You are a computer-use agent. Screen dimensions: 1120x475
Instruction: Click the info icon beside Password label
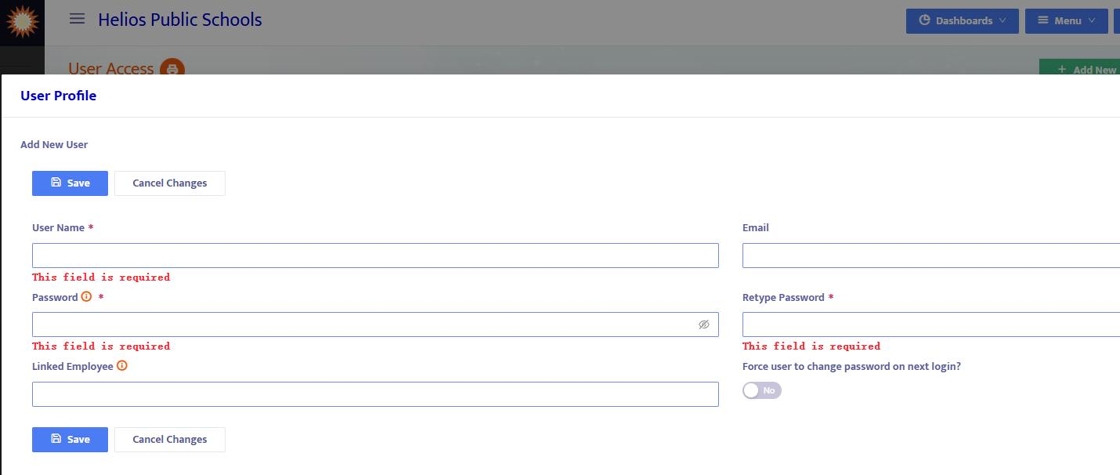pos(86,297)
